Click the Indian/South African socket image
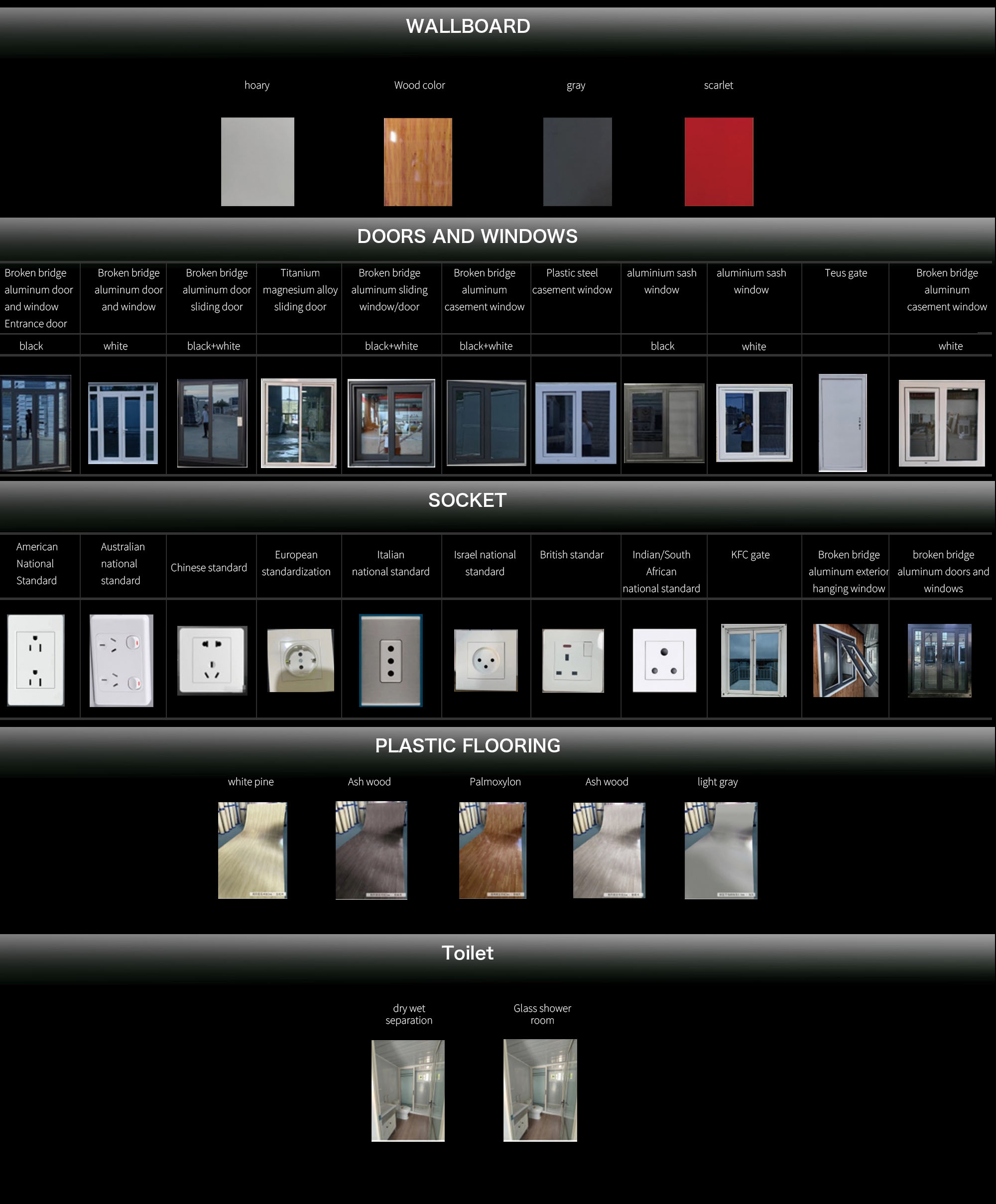996x1204 pixels. pyautogui.click(x=664, y=660)
